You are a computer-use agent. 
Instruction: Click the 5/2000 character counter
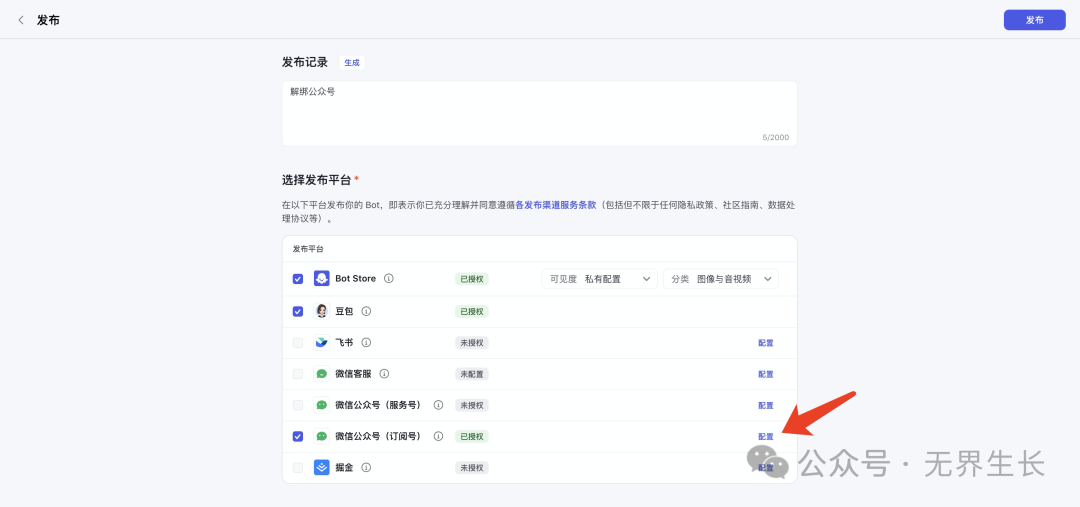tap(776, 138)
